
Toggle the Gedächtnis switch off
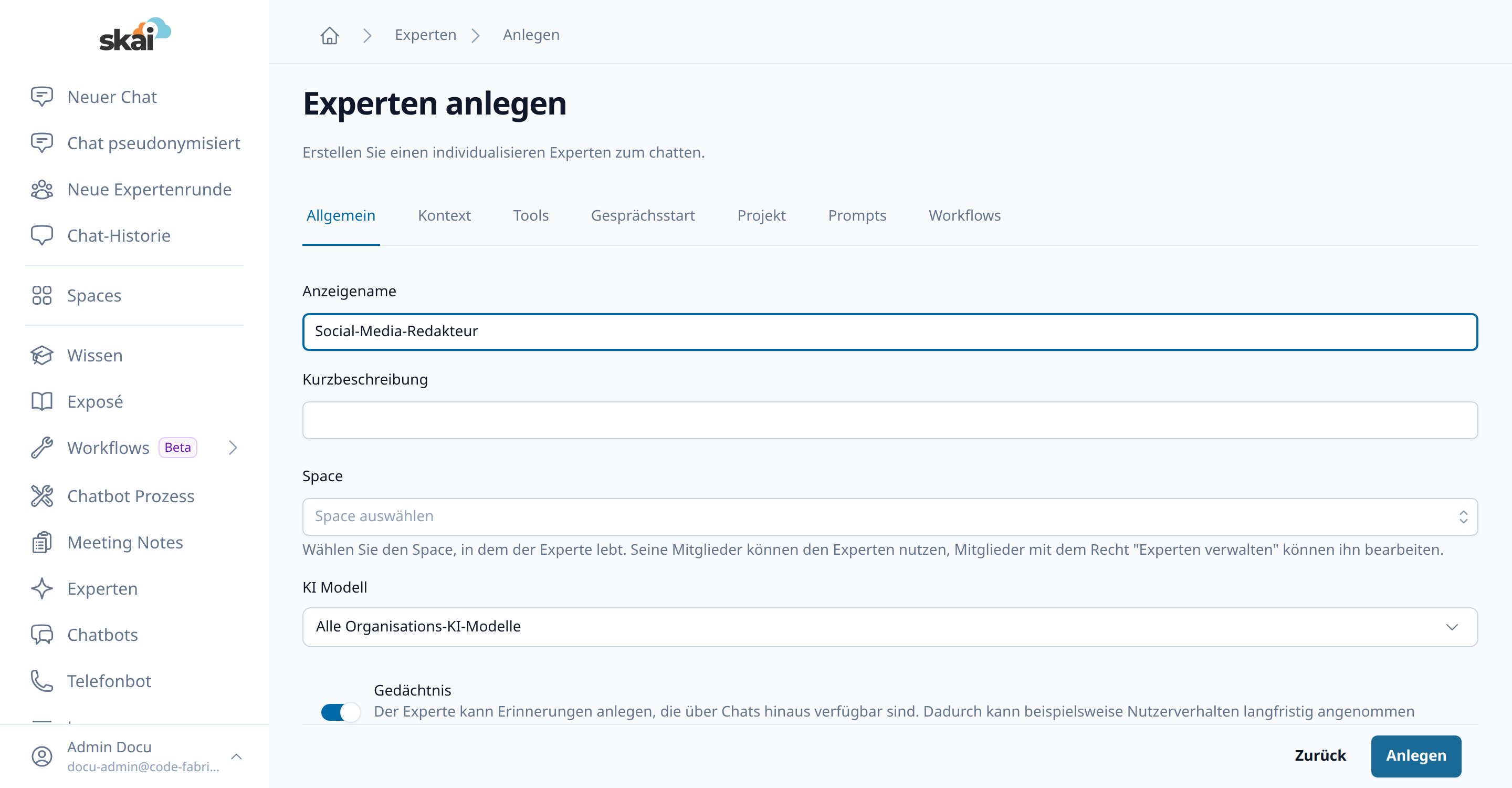(x=340, y=712)
